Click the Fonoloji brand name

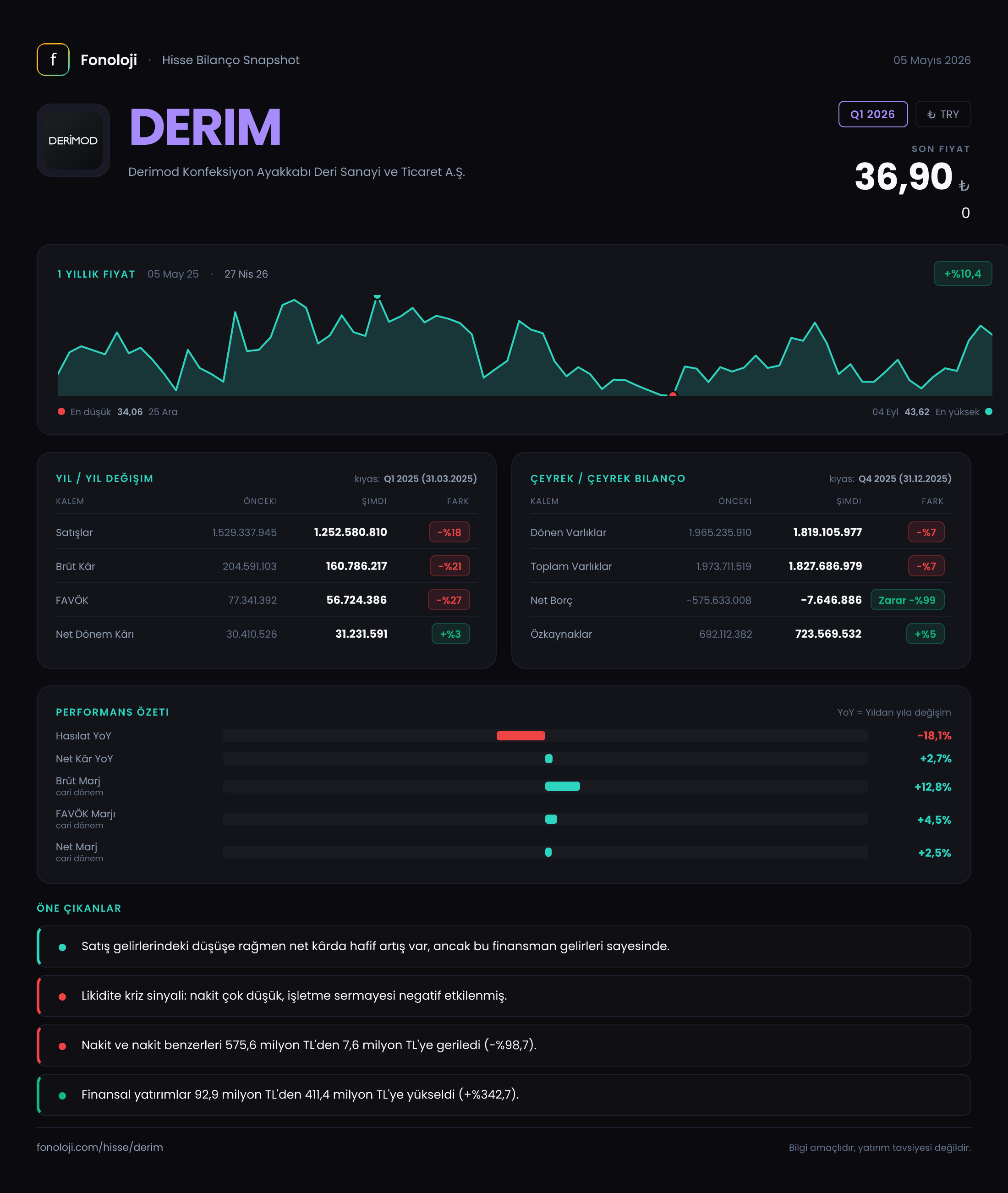109,60
